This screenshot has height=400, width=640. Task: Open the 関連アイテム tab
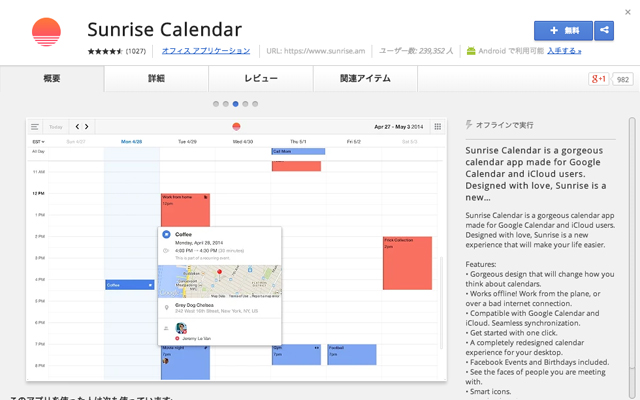365,78
